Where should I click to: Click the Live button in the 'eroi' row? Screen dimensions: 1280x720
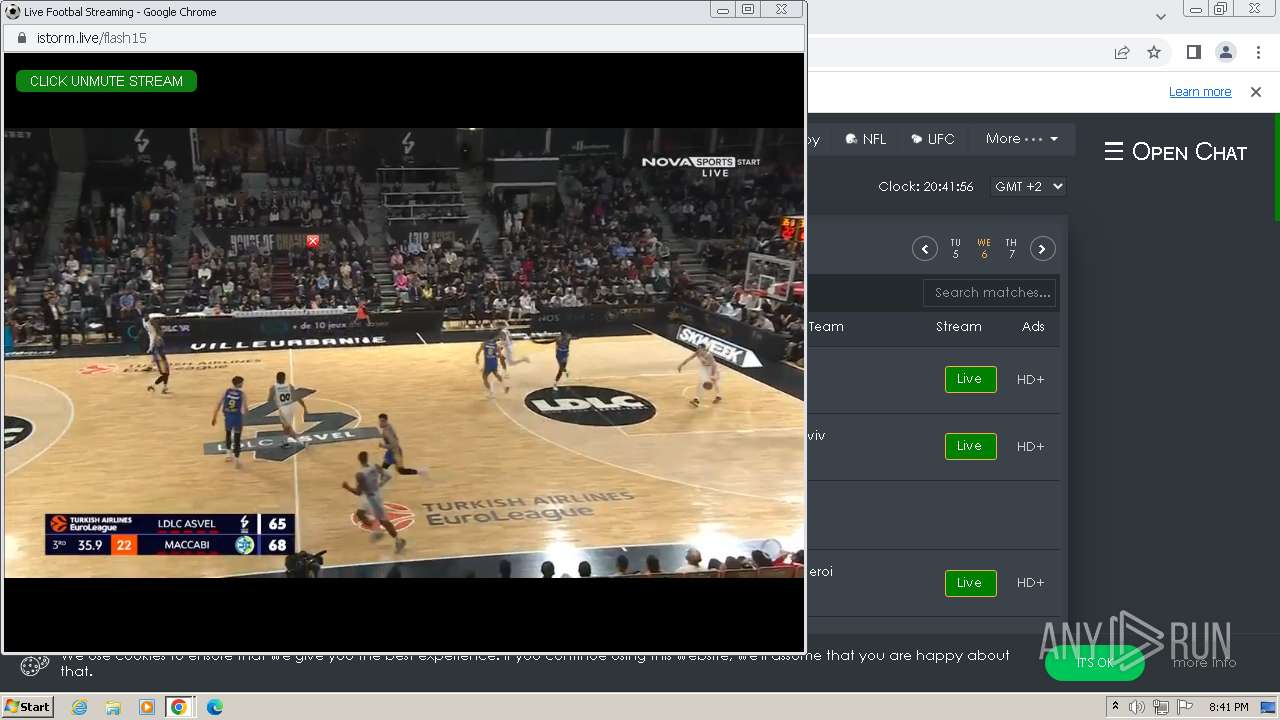point(970,583)
